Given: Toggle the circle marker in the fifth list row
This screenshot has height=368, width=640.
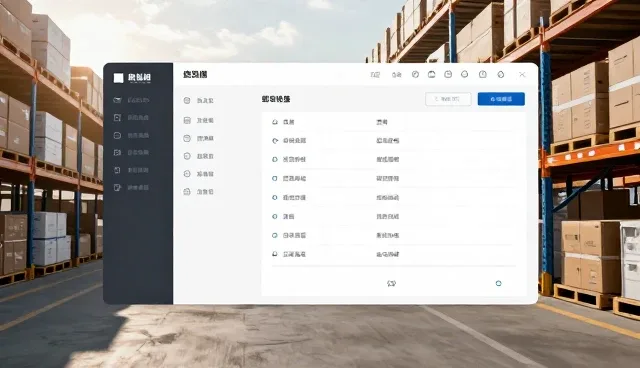Looking at the screenshot, I should [x=275, y=197].
